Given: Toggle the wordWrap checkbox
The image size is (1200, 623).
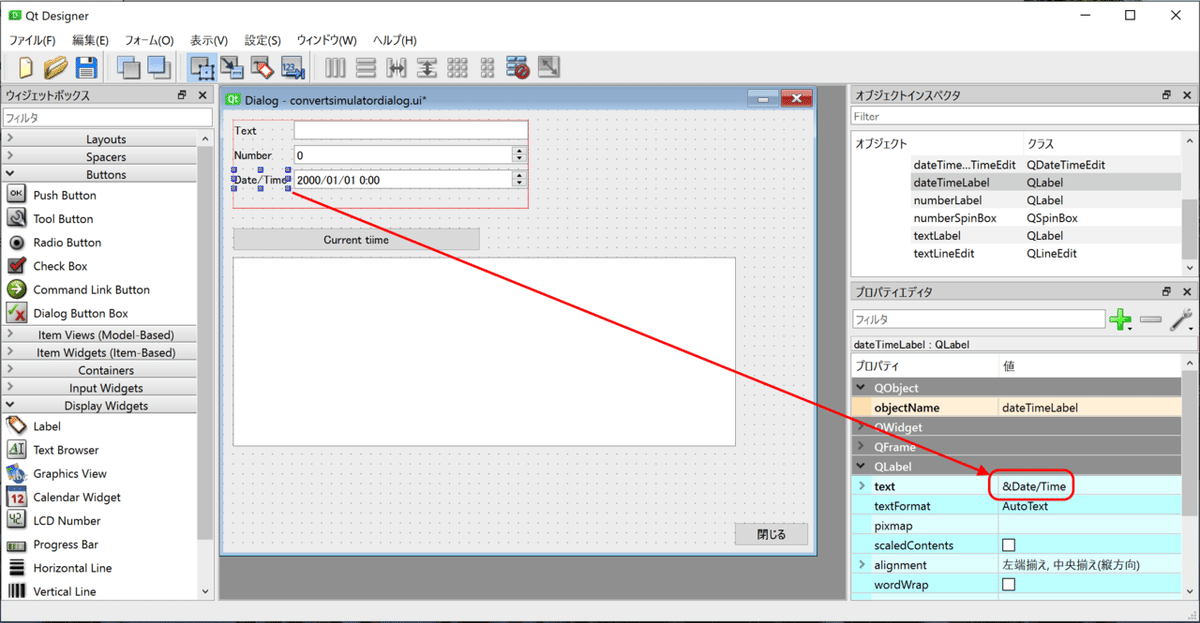Looking at the screenshot, I should [1009, 584].
